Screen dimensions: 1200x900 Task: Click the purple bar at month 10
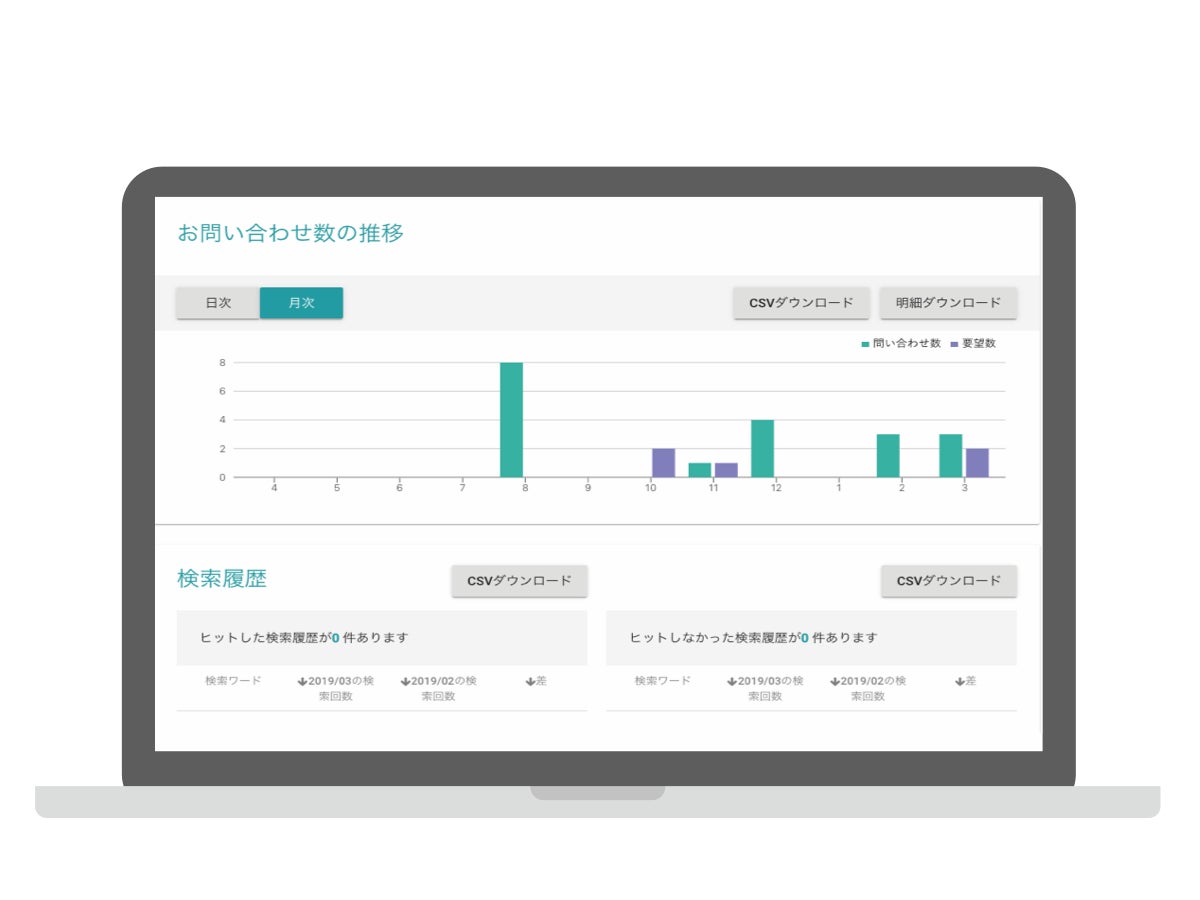(x=664, y=463)
